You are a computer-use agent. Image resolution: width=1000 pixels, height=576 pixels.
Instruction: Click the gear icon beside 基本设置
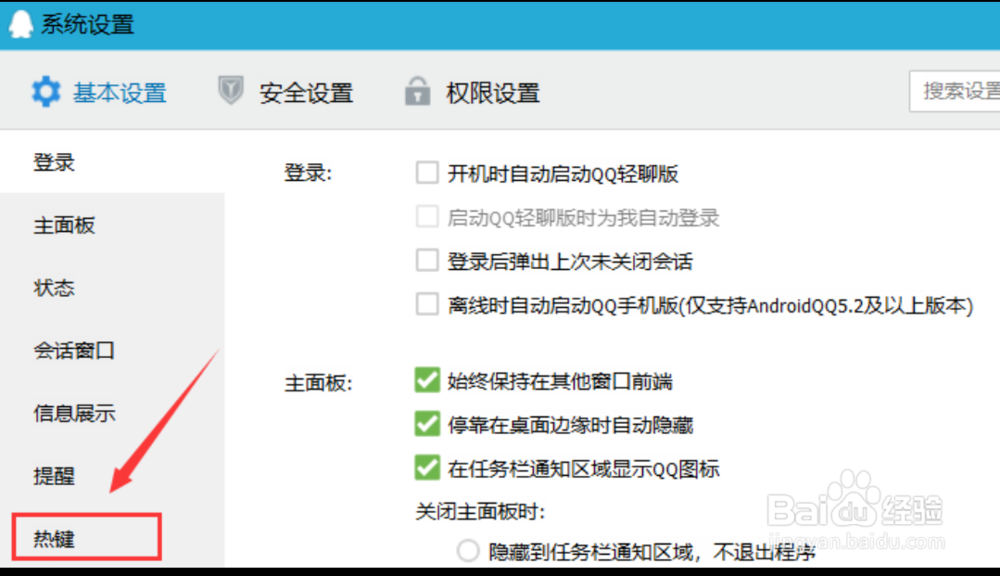coord(46,92)
